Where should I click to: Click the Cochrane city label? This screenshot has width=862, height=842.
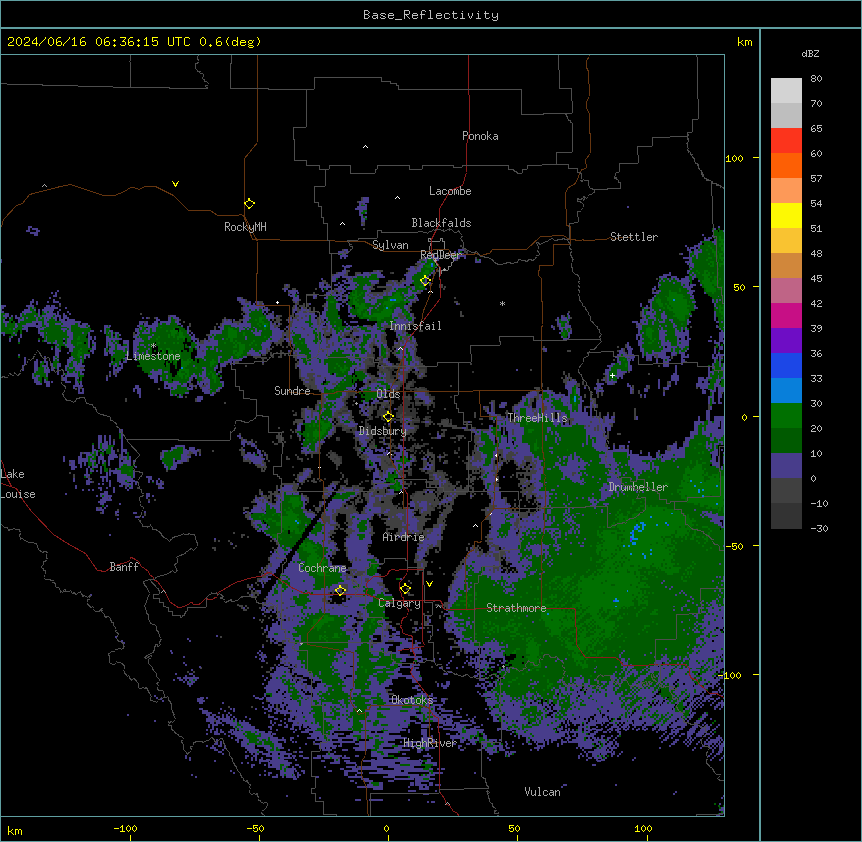(x=322, y=568)
